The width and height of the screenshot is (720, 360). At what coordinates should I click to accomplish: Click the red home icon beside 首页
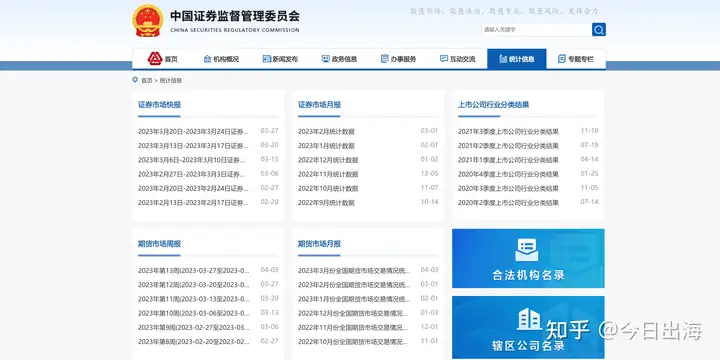coord(155,59)
